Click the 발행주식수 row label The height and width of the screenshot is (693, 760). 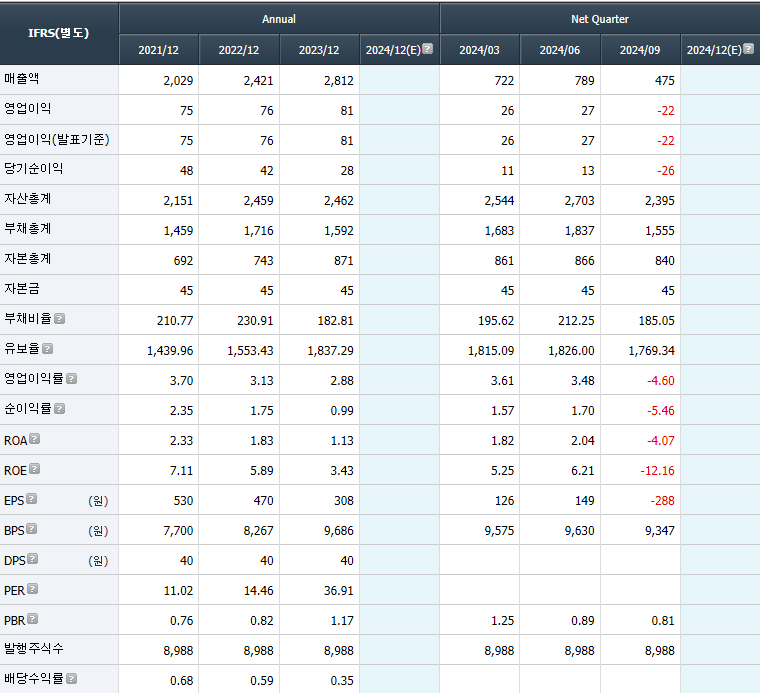pos(33,648)
